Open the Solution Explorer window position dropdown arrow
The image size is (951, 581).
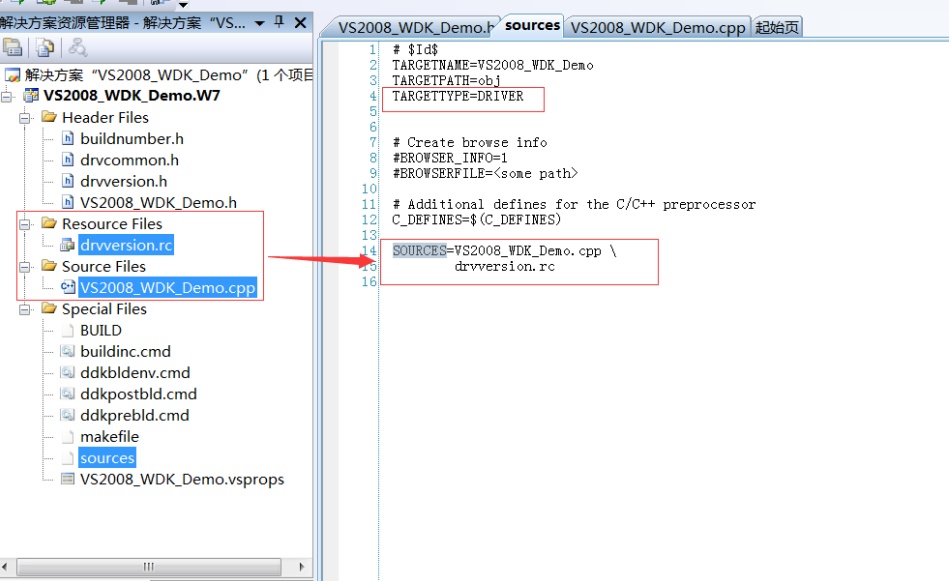click(260, 24)
